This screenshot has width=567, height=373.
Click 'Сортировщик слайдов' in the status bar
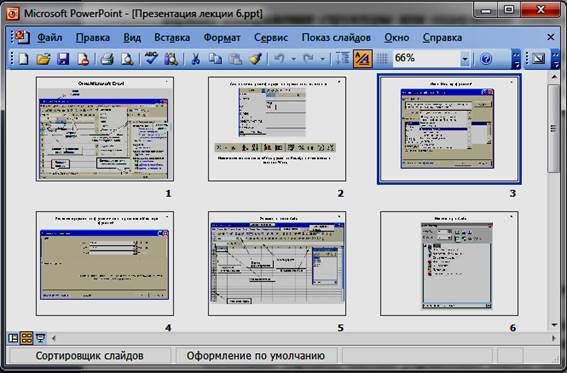click(89, 356)
